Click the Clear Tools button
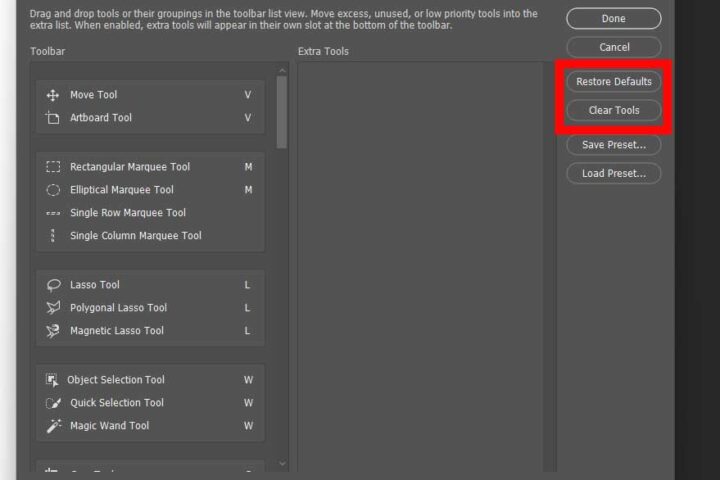 (614, 110)
